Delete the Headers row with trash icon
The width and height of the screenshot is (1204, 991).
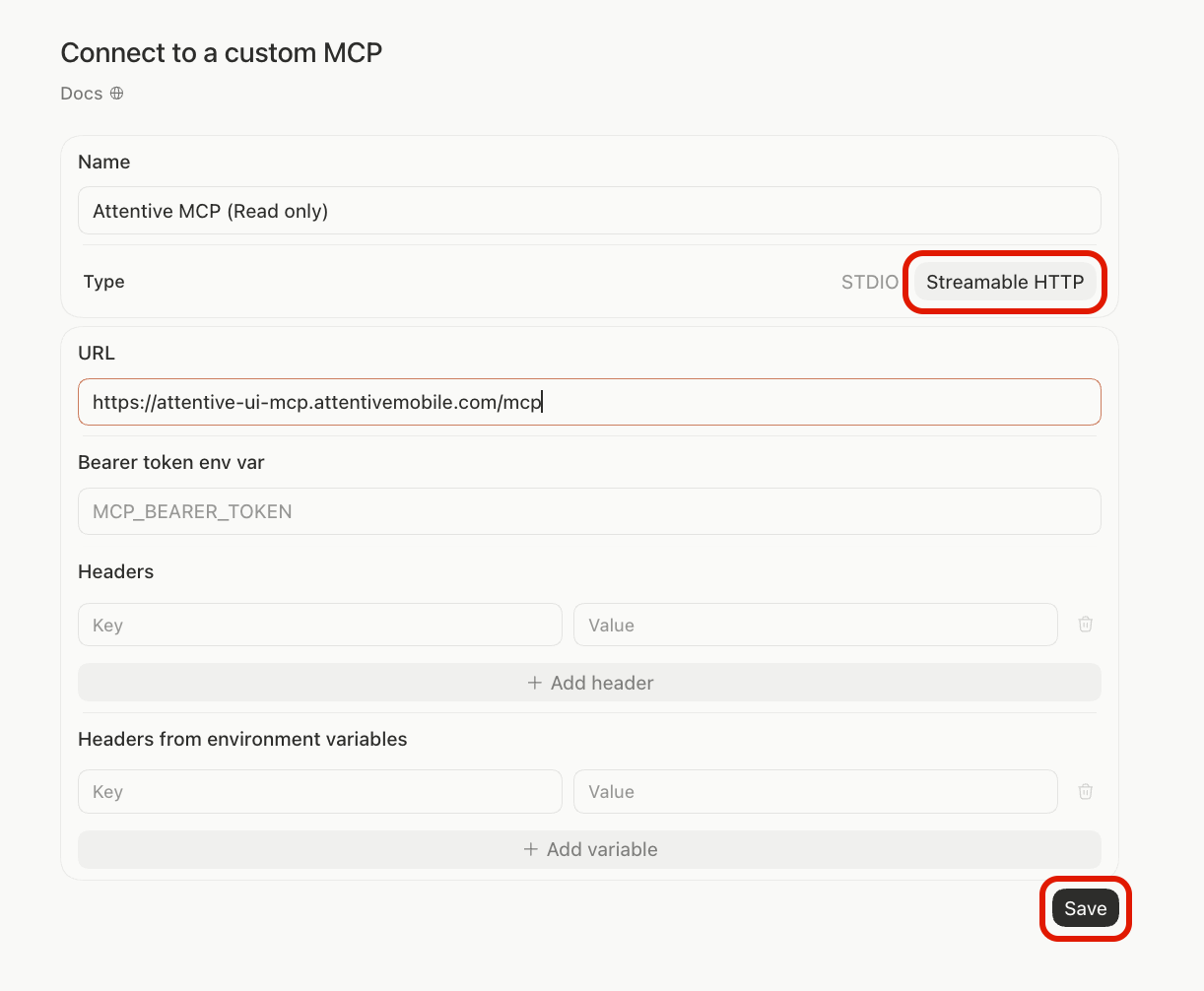pos(1085,624)
